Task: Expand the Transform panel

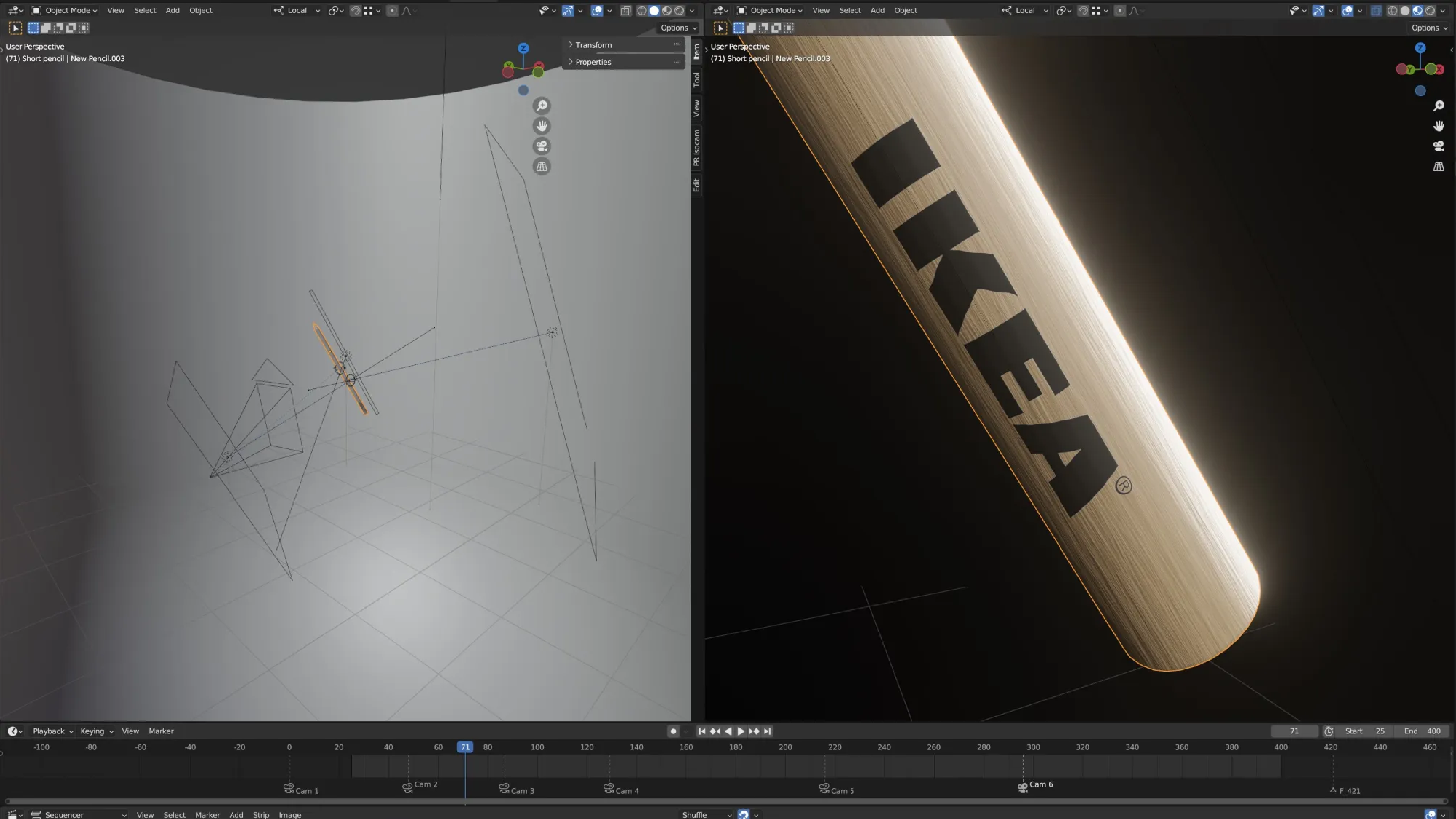Action: [x=593, y=45]
